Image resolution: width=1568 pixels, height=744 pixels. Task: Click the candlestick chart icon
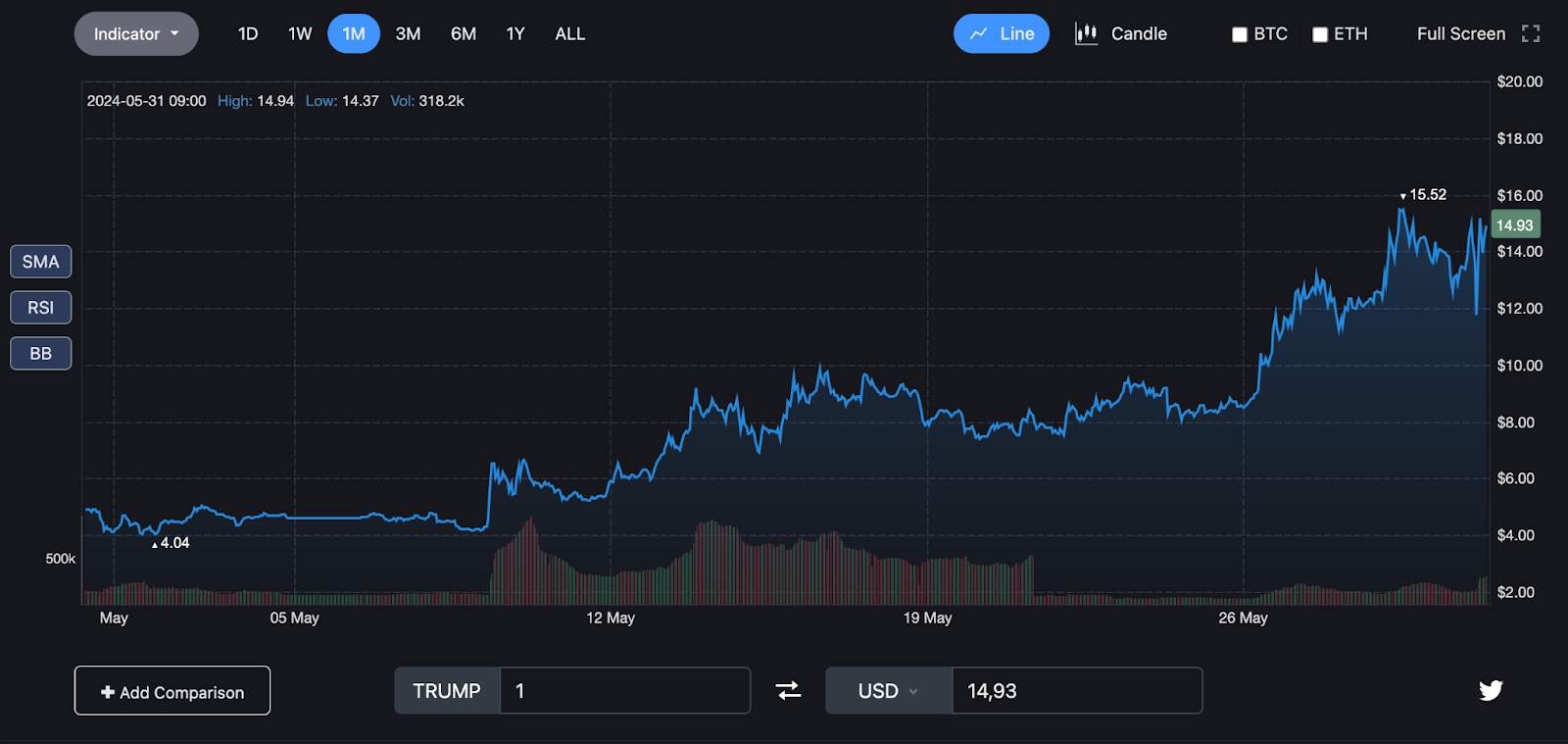point(1086,34)
